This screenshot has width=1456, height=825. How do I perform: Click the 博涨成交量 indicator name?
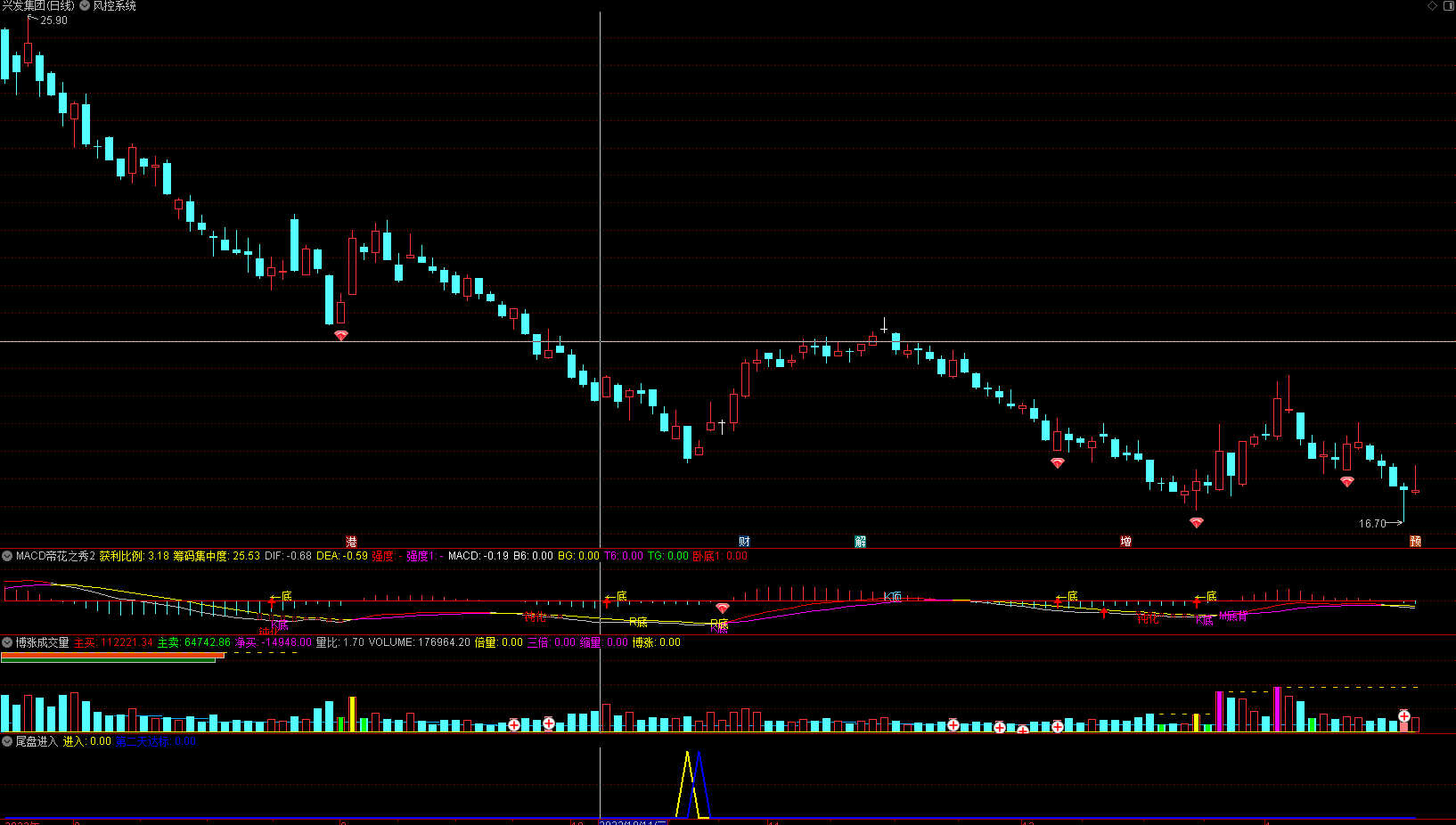pos(42,642)
